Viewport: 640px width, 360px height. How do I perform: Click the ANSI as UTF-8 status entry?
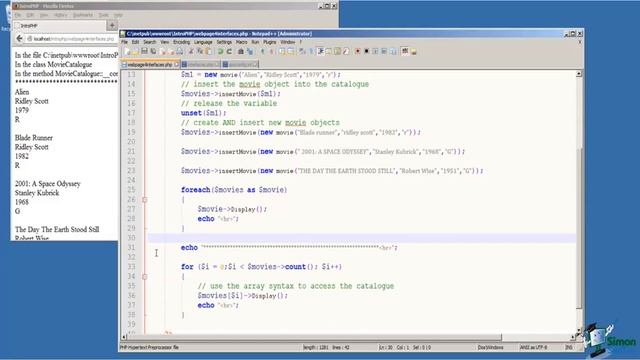(x=533, y=347)
